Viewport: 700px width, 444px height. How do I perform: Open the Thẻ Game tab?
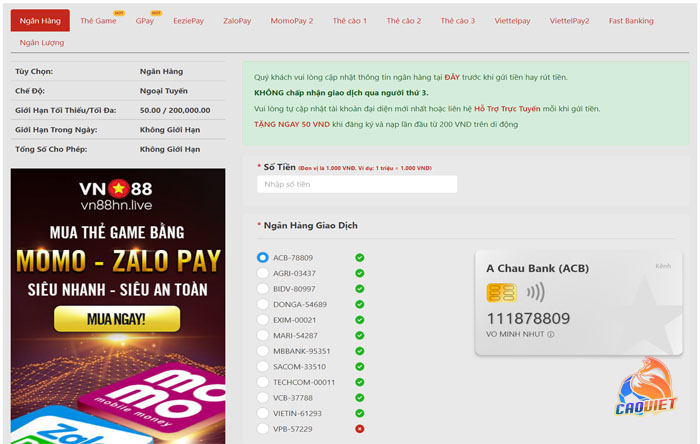tap(98, 21)
